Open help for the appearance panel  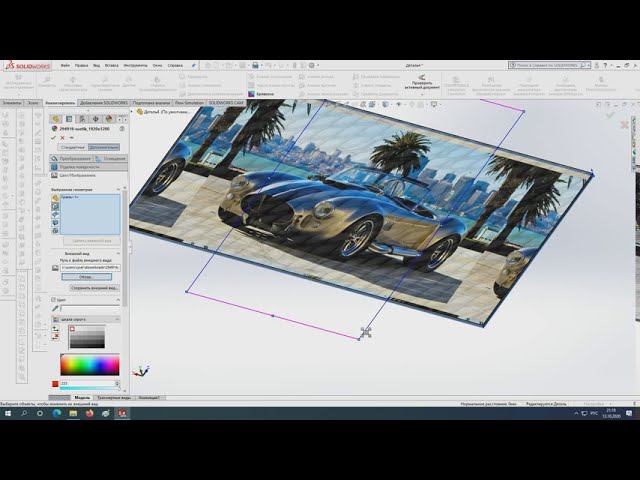click(x=122, y=129)
